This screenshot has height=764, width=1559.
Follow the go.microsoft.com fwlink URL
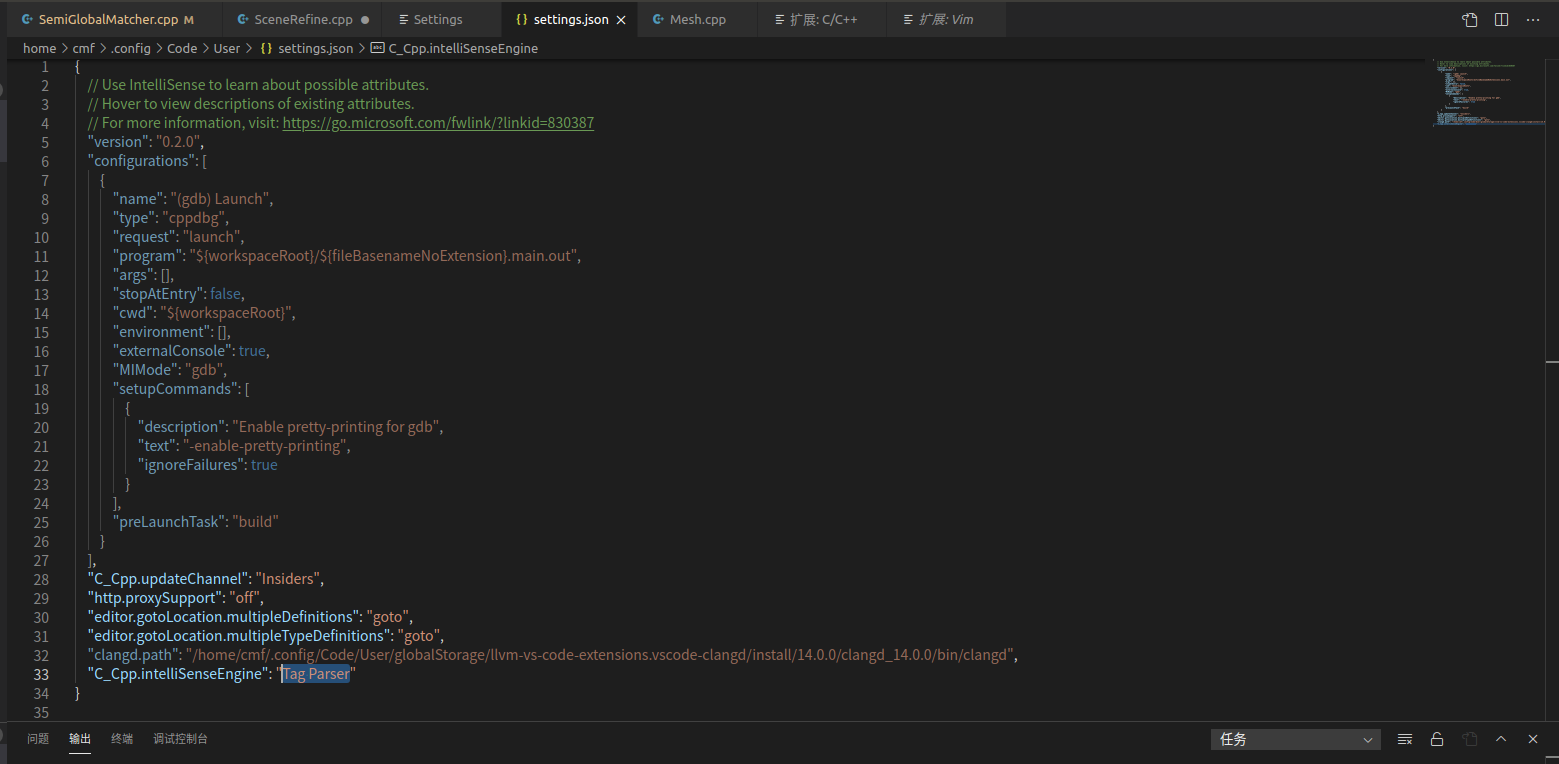438,123
